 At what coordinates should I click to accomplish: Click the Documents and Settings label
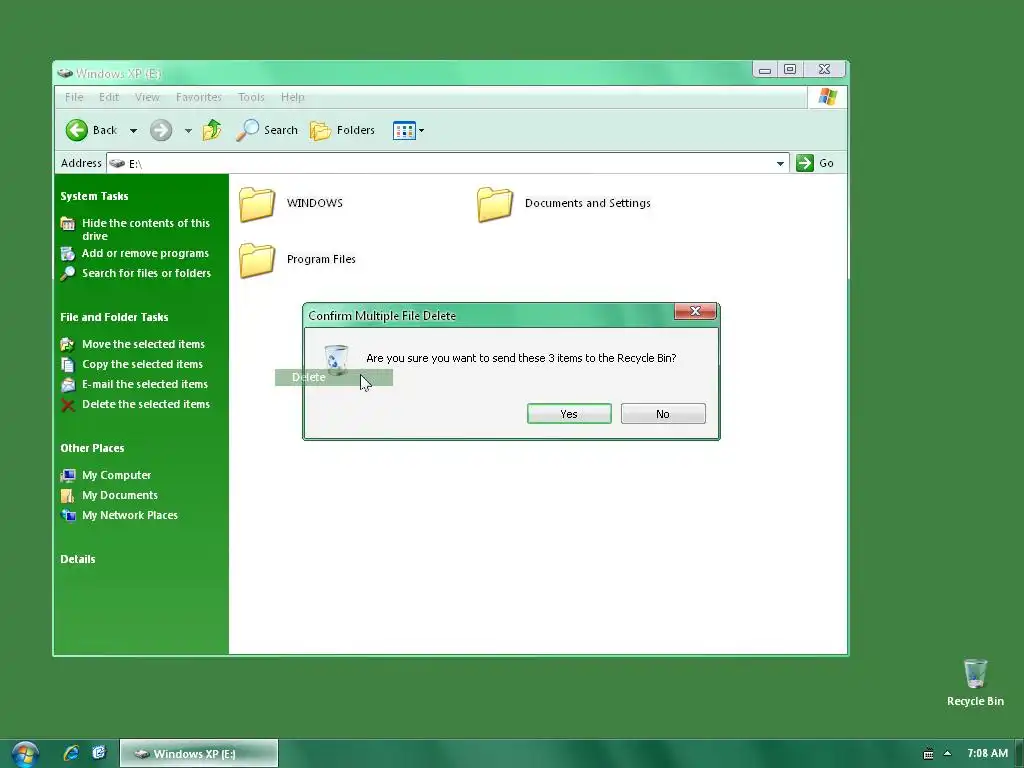point(588,203)
